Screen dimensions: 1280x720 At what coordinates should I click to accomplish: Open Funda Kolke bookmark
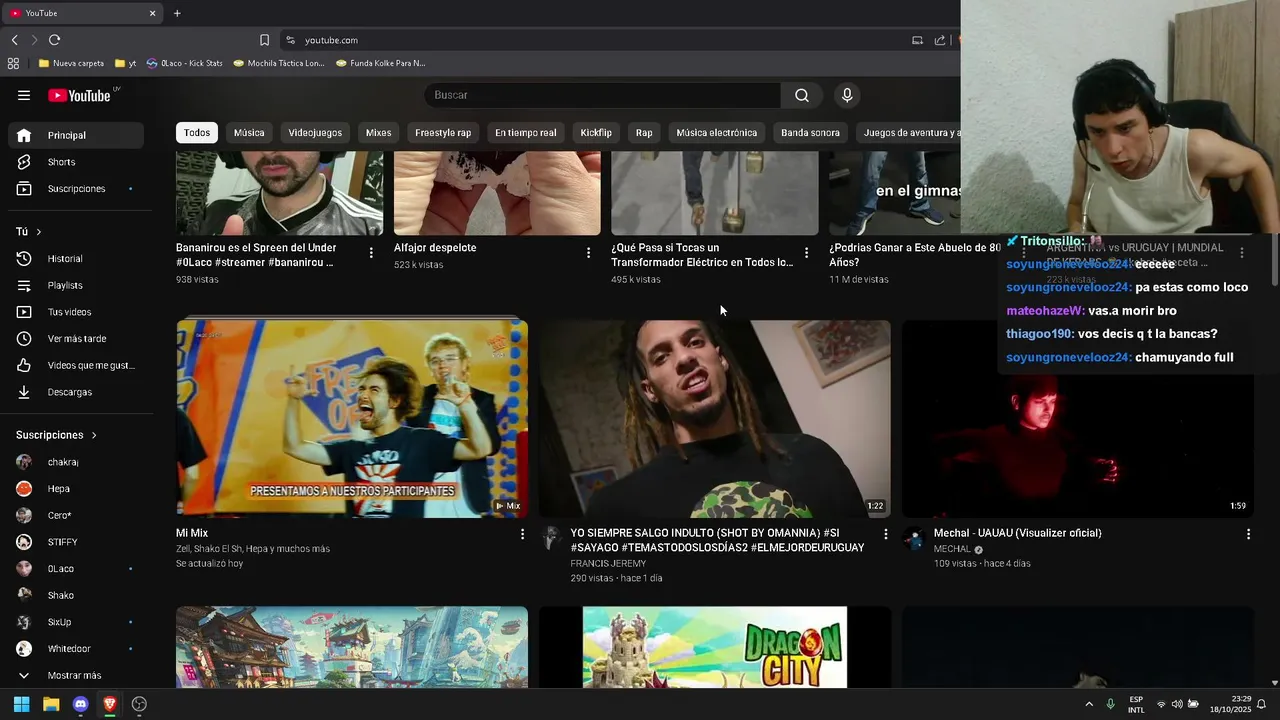pyautogui.click(x=381, y=63)
